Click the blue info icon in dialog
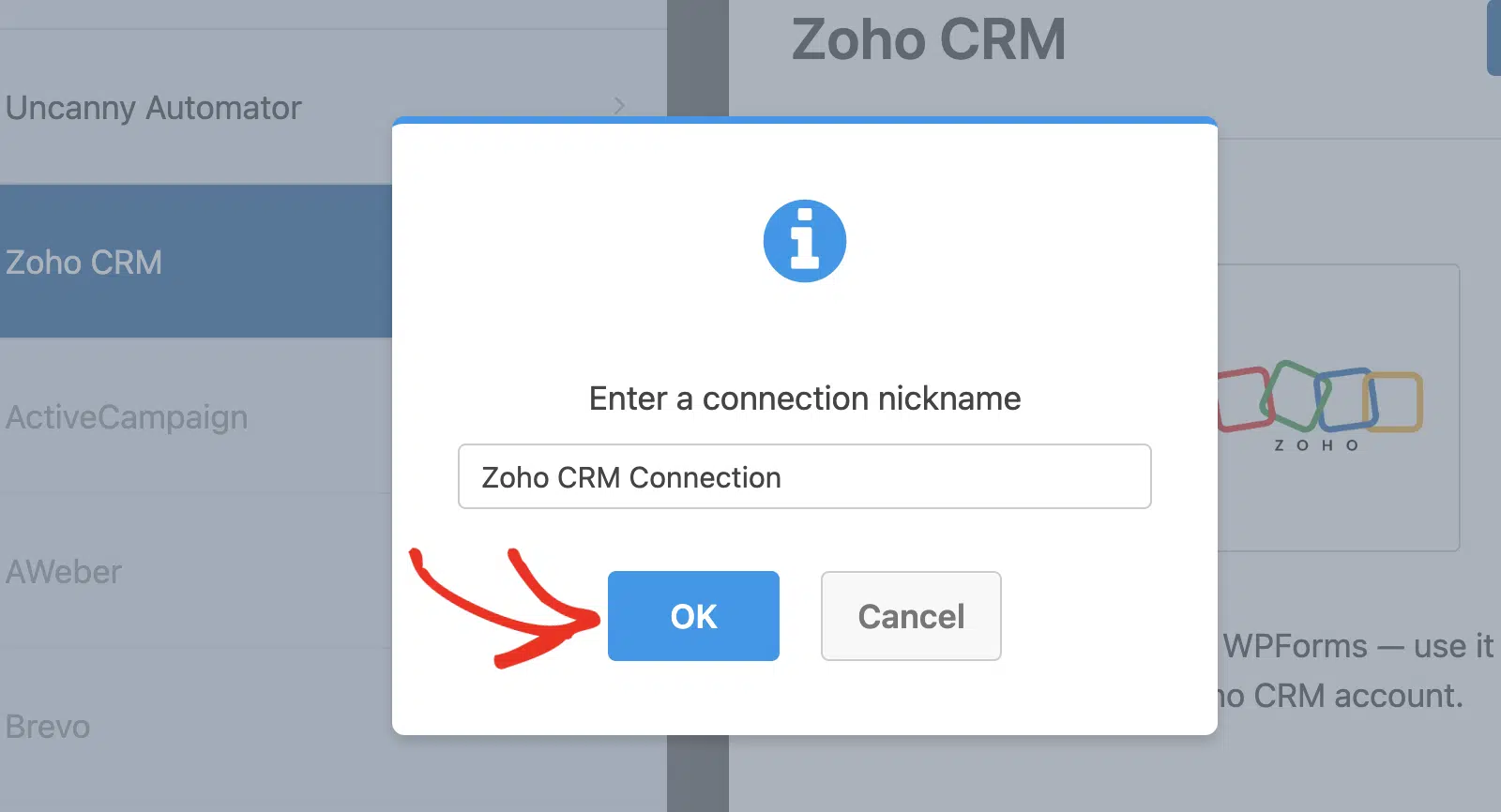 pyautogui.click(x=805, y=241)
